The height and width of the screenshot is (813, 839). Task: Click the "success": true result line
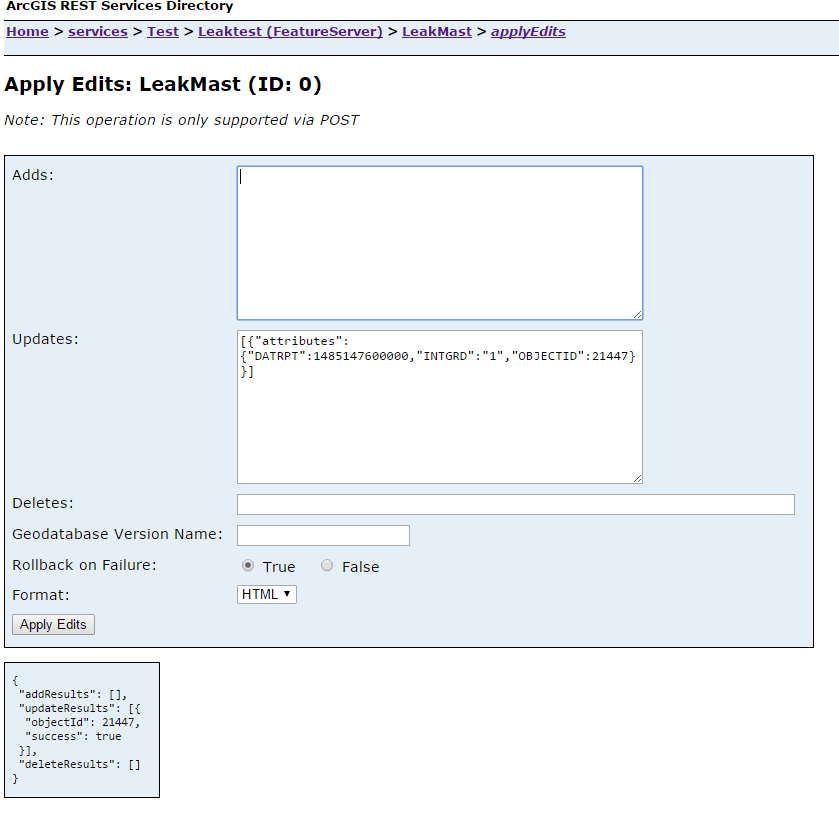pos(73,736)
